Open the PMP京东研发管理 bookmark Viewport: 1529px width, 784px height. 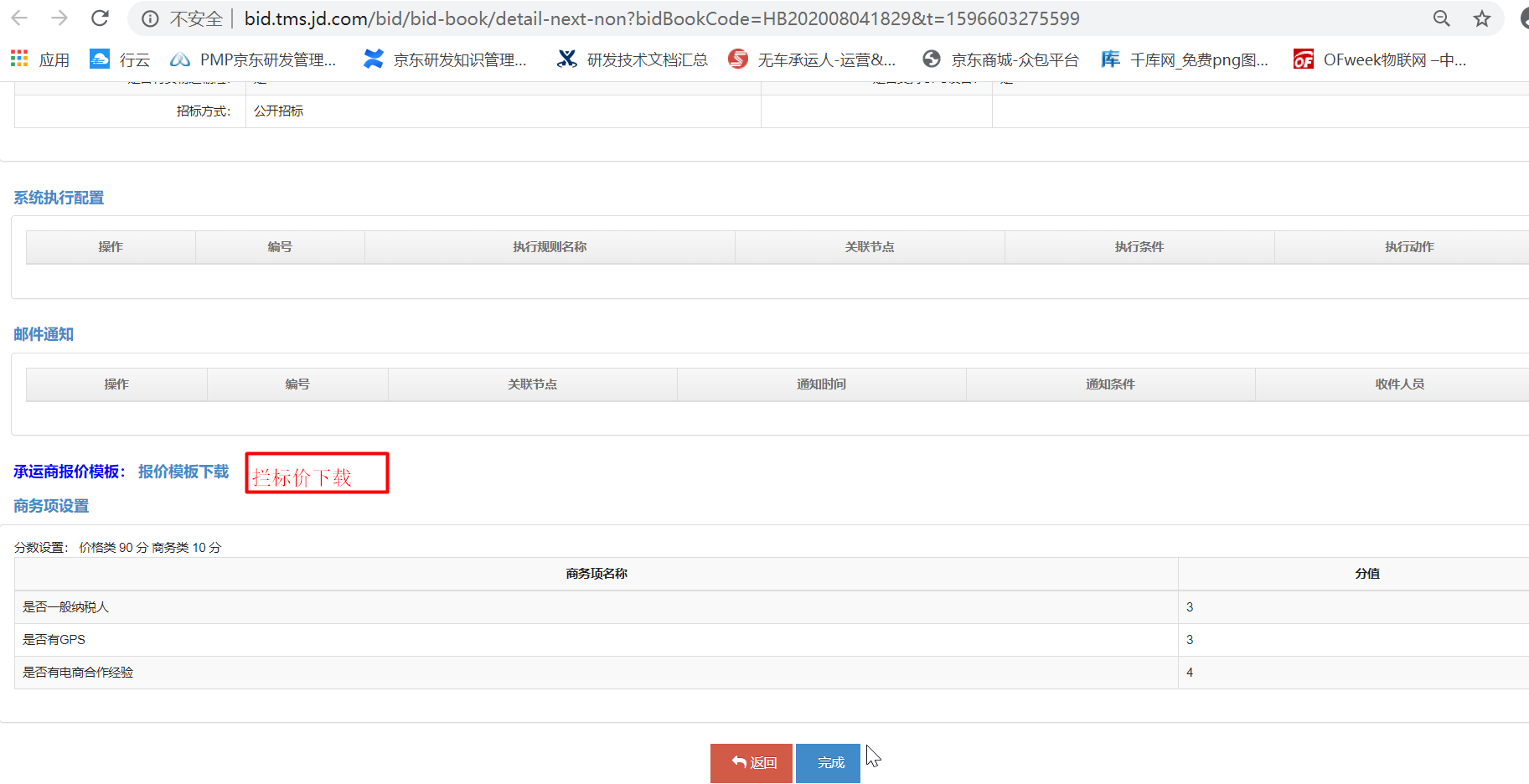pyautogui.click(x=252, y=59)
